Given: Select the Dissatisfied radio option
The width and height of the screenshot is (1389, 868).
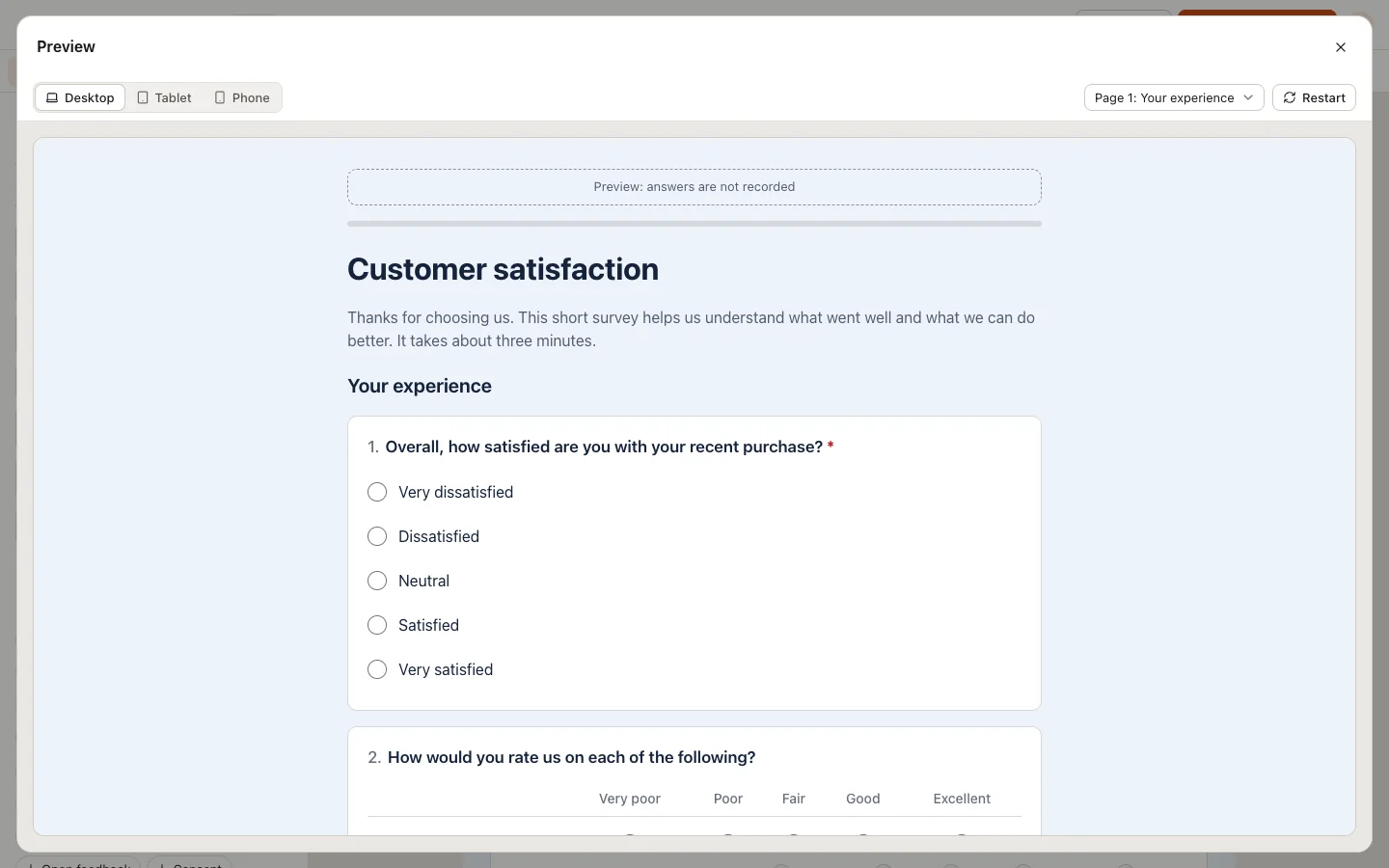Looking at the screenshot, I should tap(377, 536).
